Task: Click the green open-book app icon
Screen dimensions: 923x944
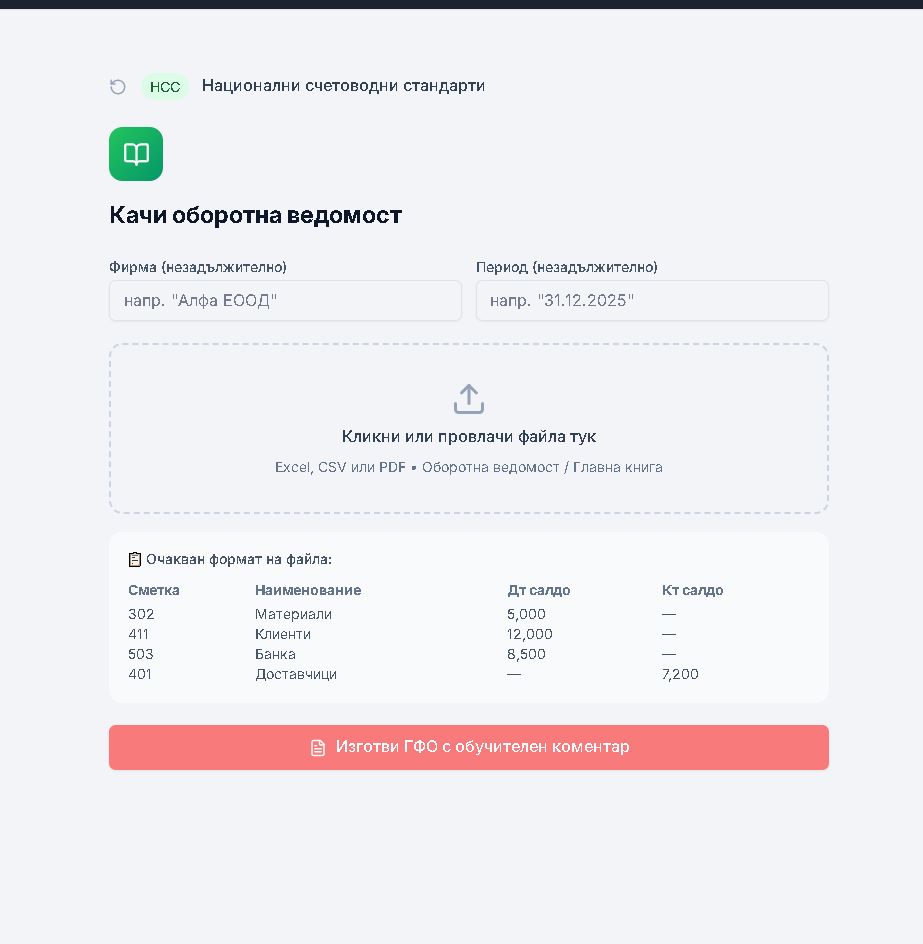Action: point(136,154)
